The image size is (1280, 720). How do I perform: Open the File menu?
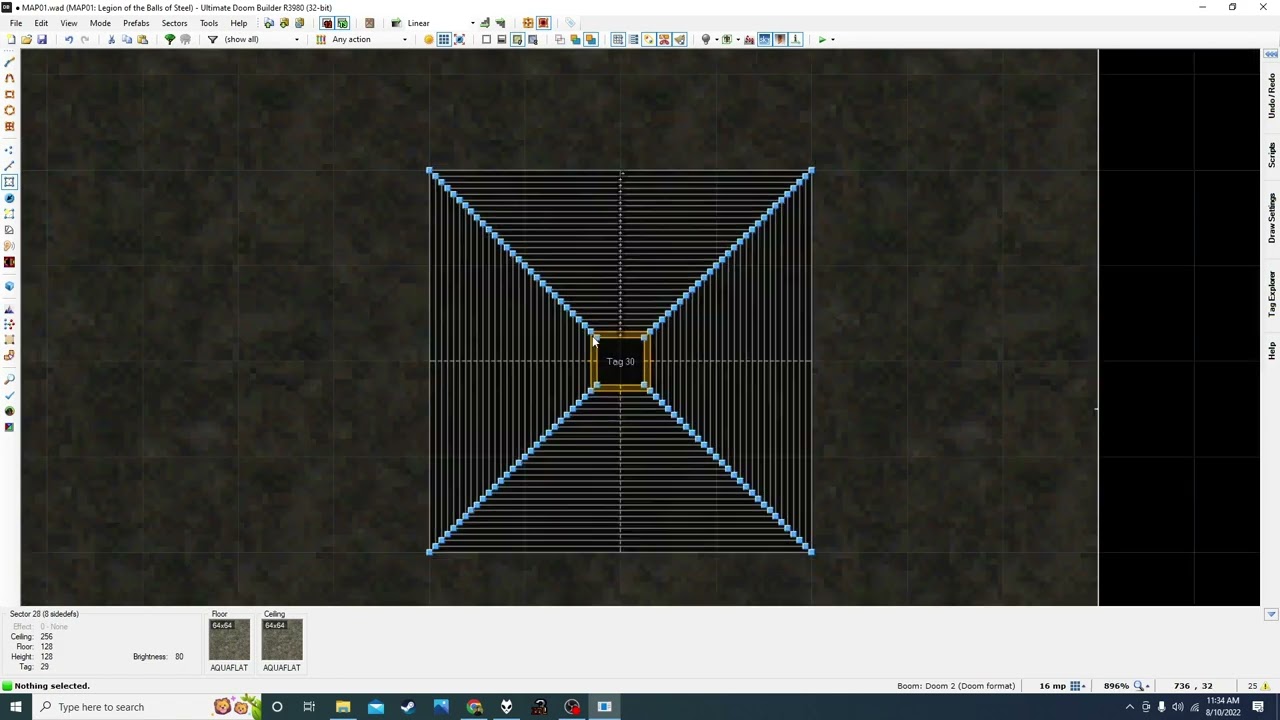(x=16, y=23)
